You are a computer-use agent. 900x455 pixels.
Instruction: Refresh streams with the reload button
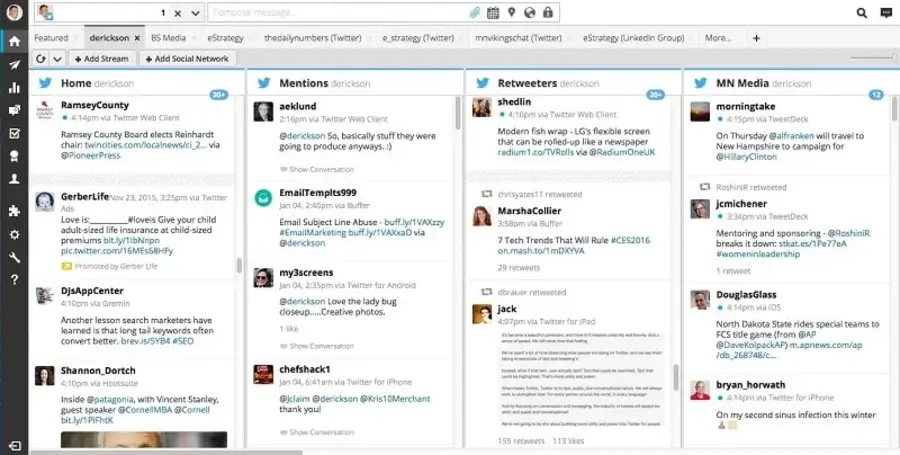pos(41,59)
